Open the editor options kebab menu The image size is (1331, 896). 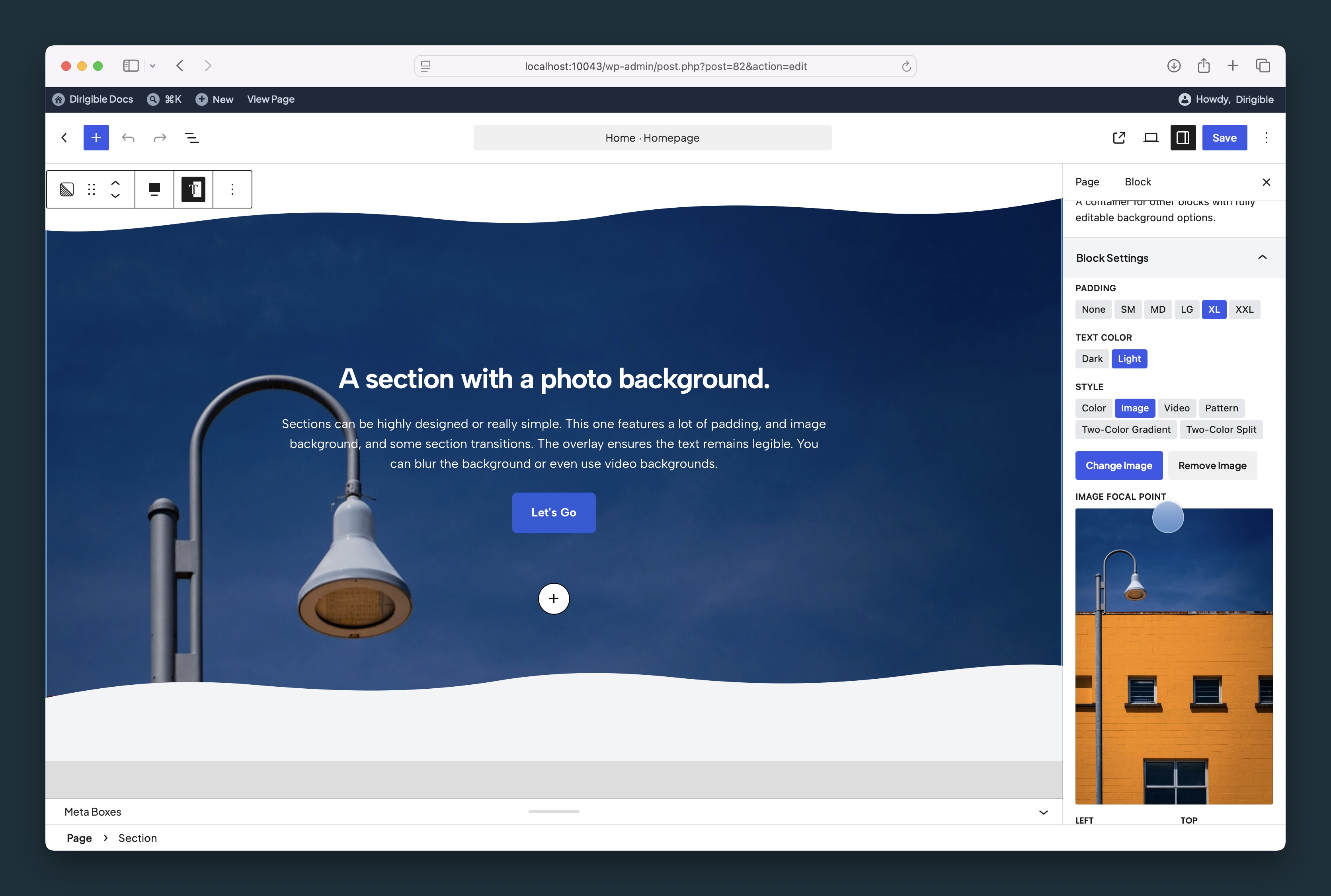tap(1267, 138)
